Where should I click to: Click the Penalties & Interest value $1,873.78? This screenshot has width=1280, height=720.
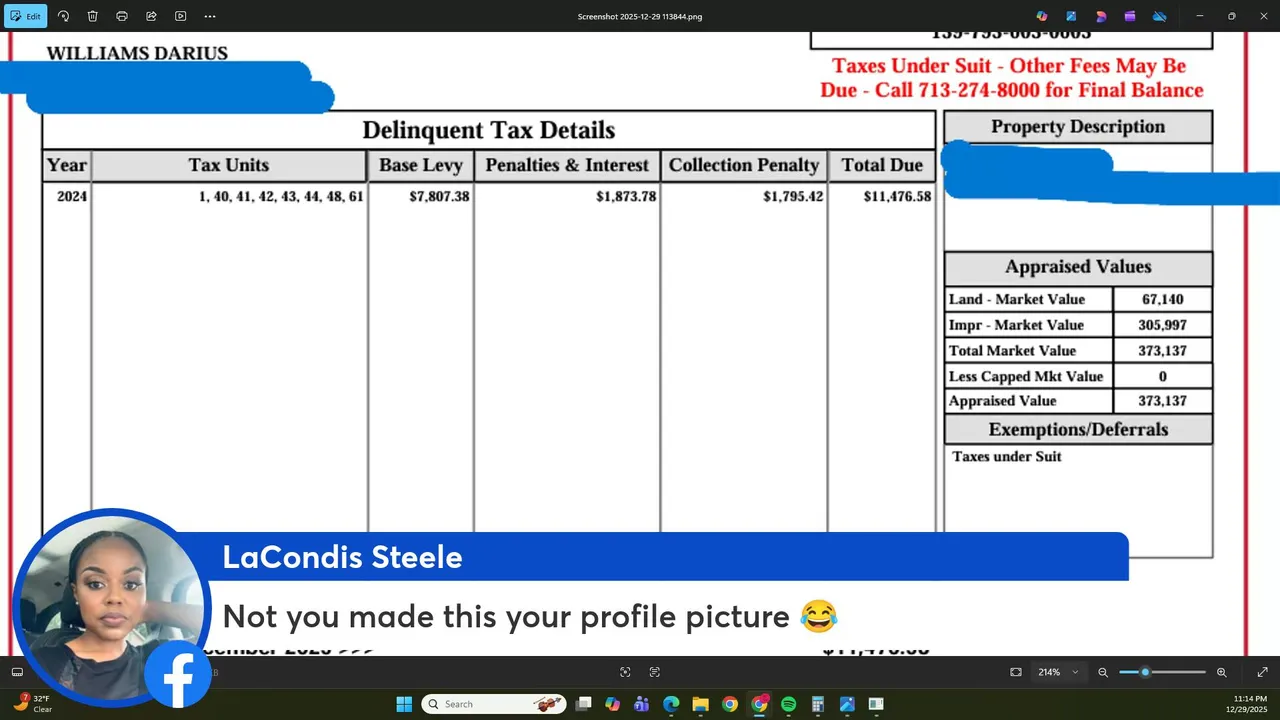pos(626,197)
